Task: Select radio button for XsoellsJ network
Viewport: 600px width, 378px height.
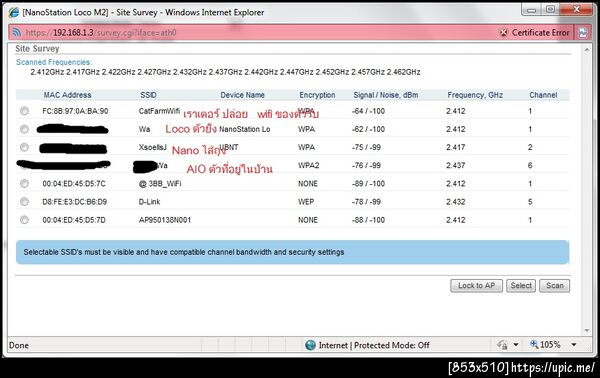Action: (x=24, y=147)
